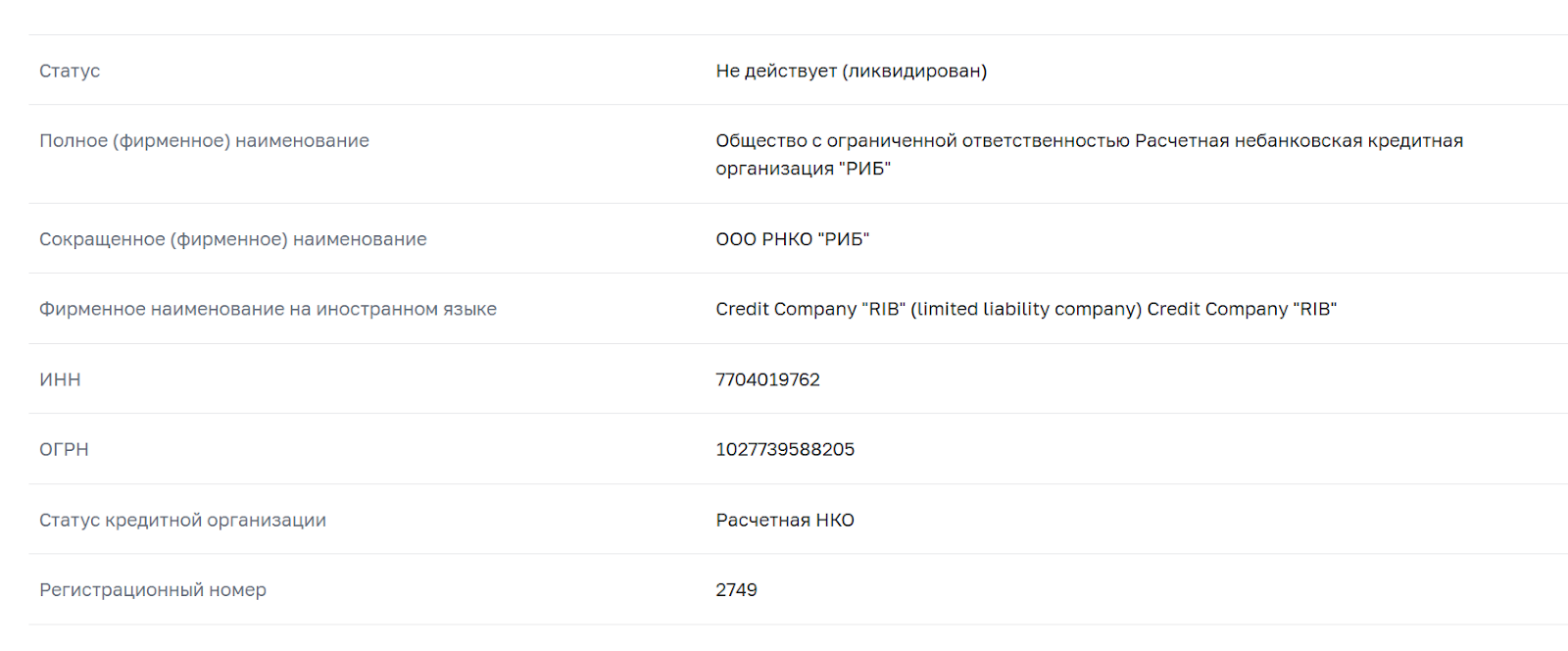Click "Фирменное наименование на иностранном языке" label

pos(268,309)
